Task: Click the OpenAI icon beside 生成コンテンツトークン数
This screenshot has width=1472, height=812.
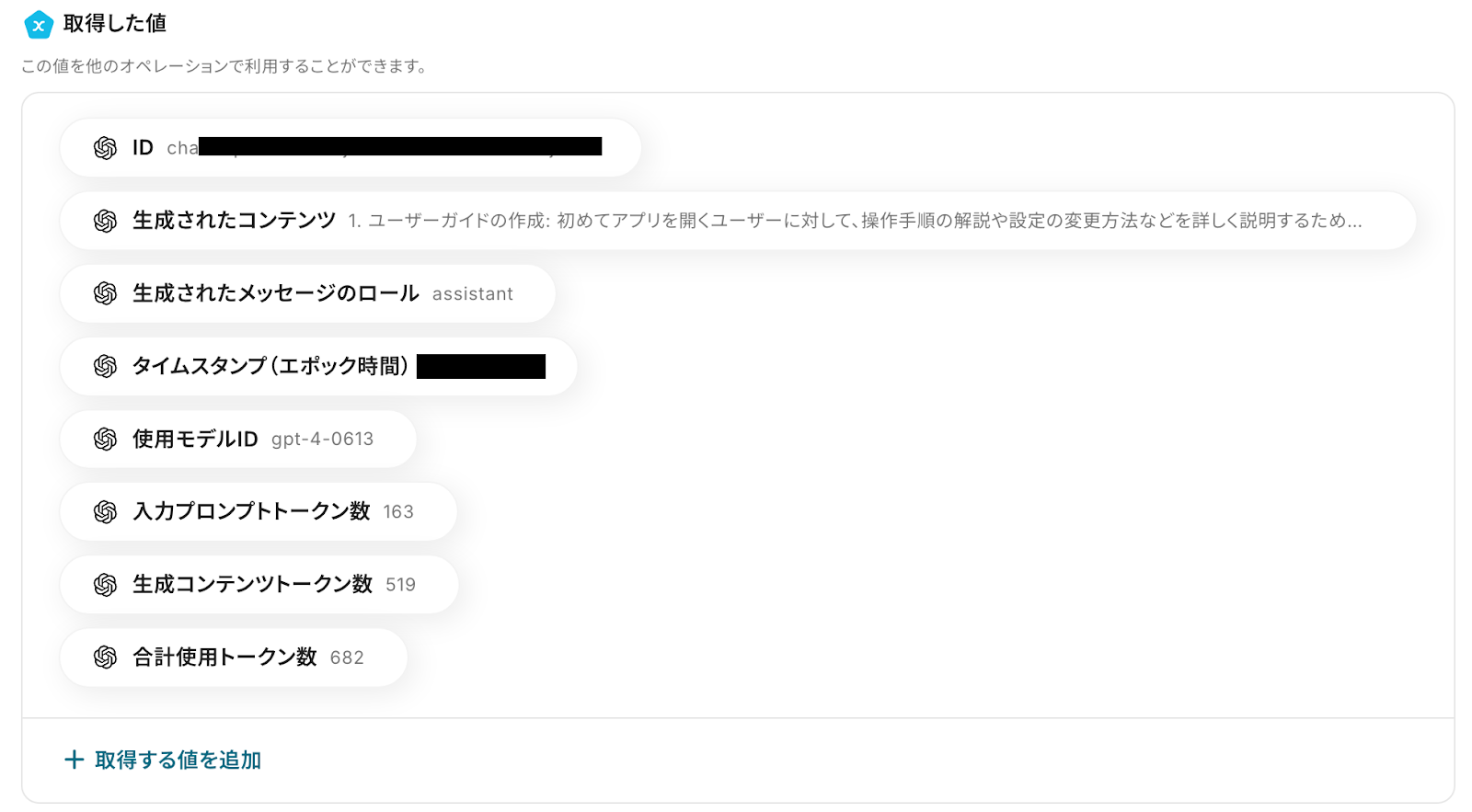Action: coord(105,584)
